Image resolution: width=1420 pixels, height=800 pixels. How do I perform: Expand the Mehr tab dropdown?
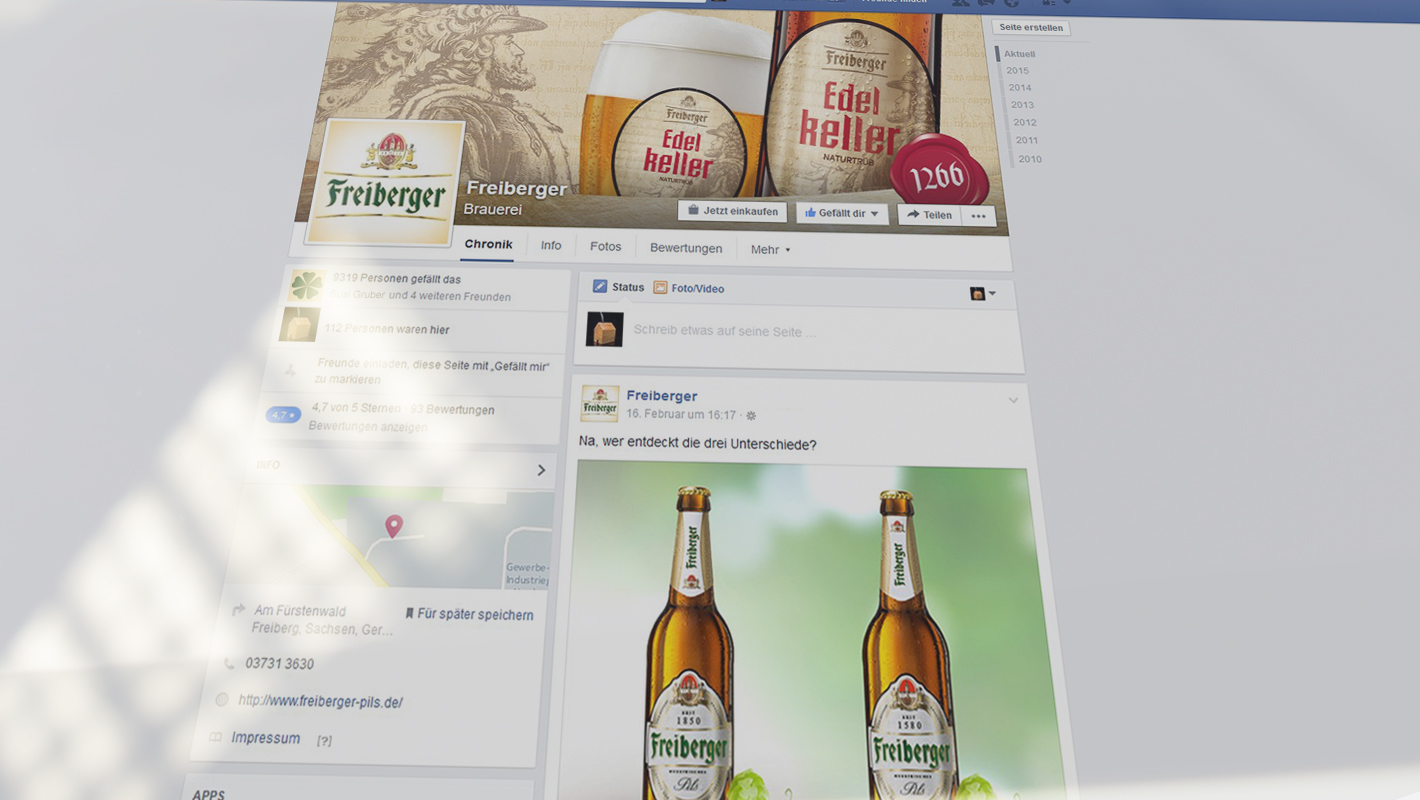(x=770, y=250)
